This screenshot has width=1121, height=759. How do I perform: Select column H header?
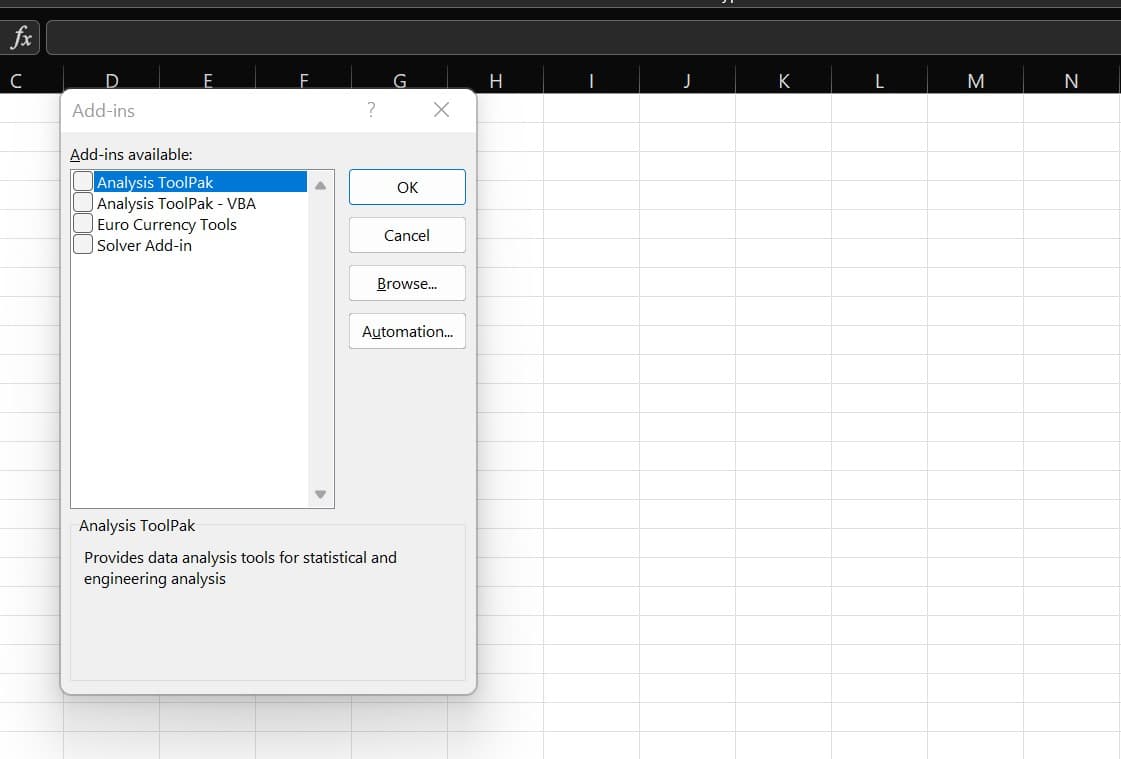coord(495,82)
